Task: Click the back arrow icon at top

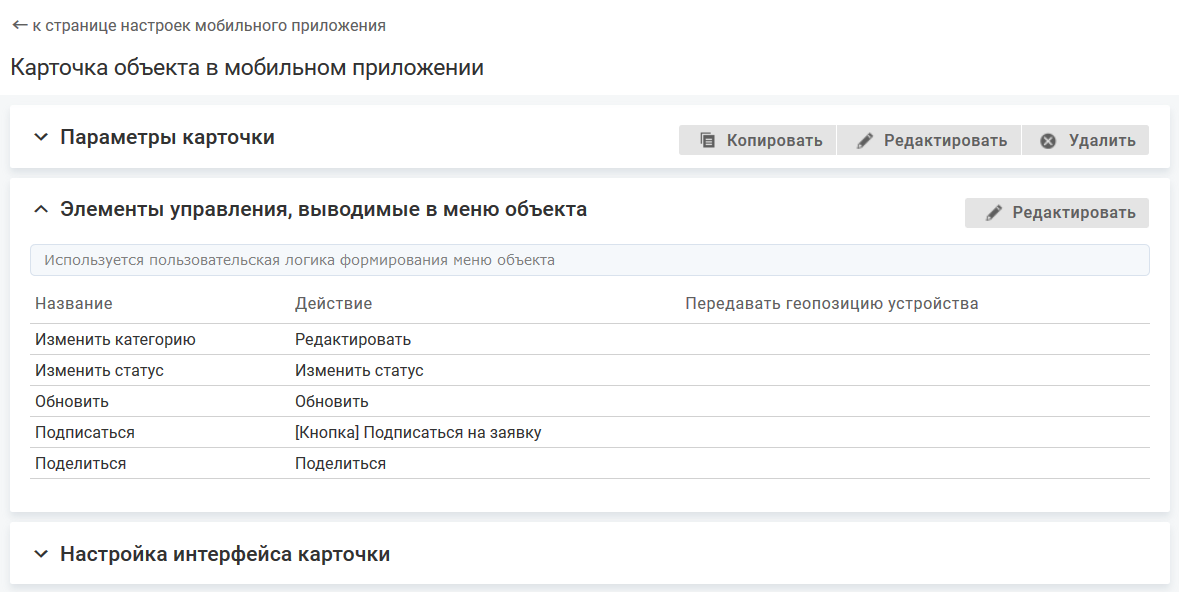Action: [x=19, y=25]
